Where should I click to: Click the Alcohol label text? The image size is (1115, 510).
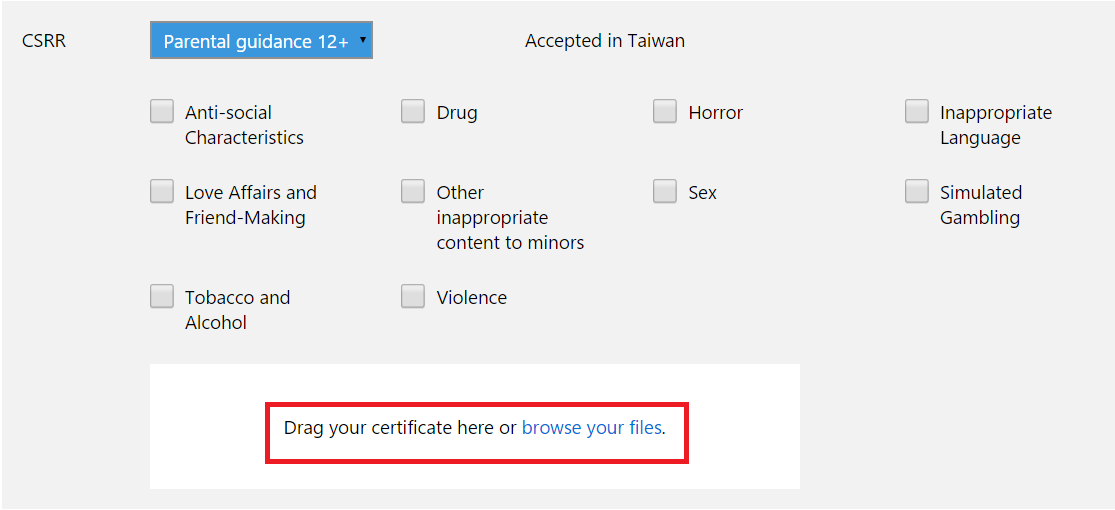215,323
